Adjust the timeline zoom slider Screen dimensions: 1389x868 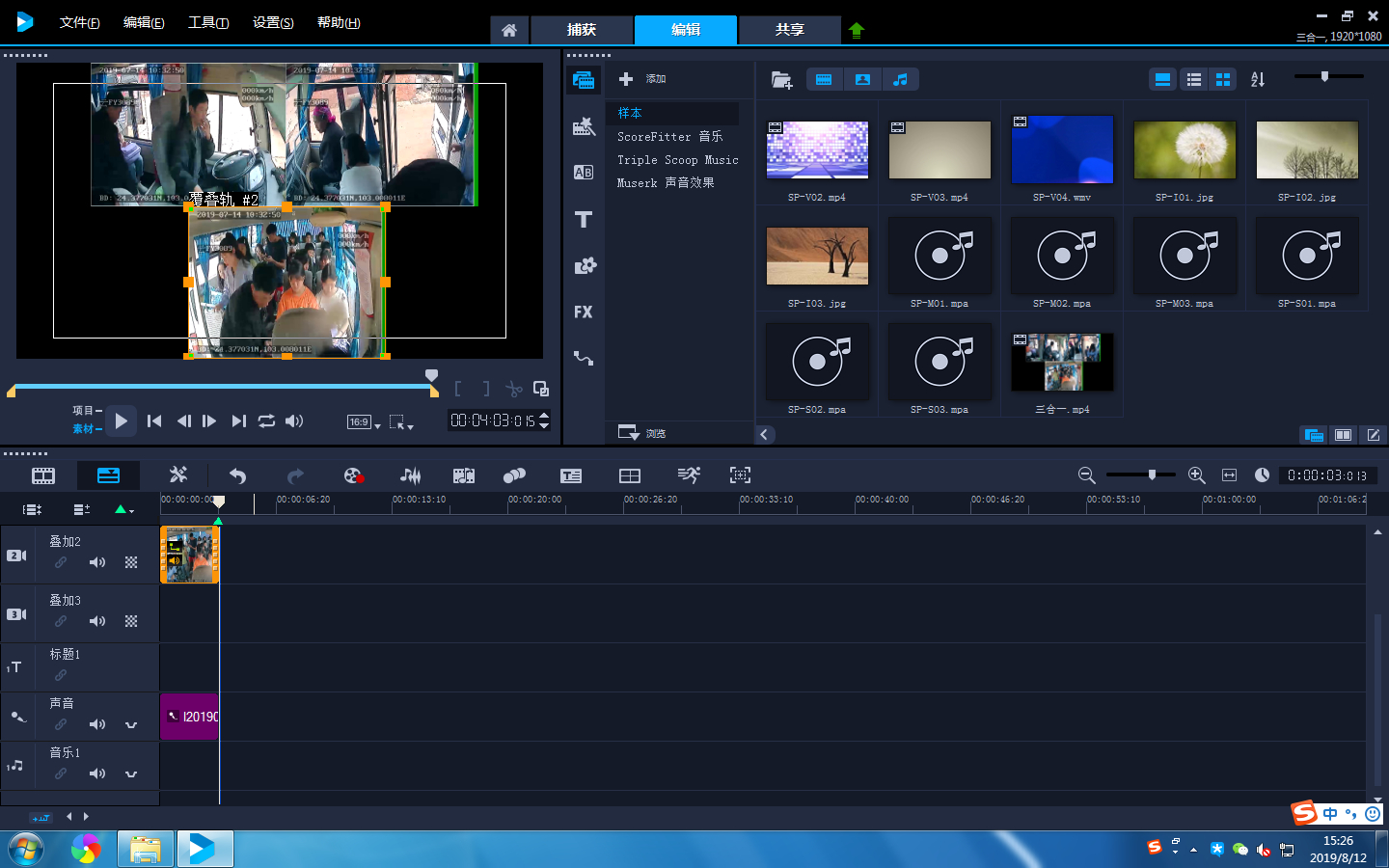[1152, 475]
